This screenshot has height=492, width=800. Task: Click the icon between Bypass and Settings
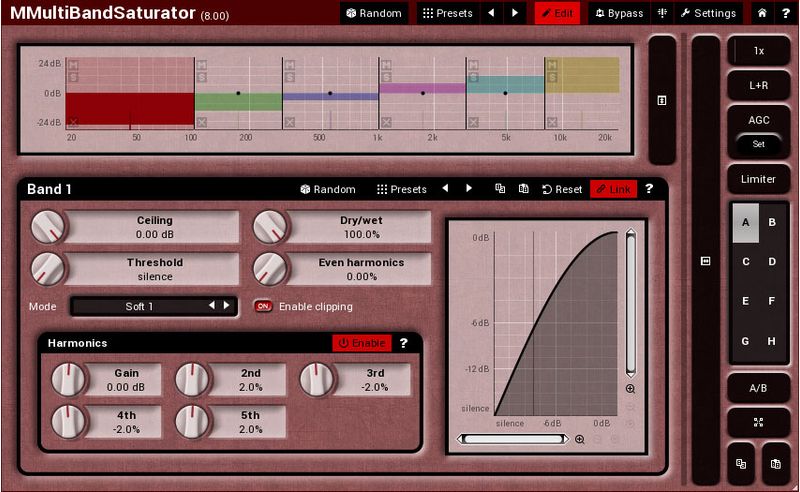coord(662,13)
